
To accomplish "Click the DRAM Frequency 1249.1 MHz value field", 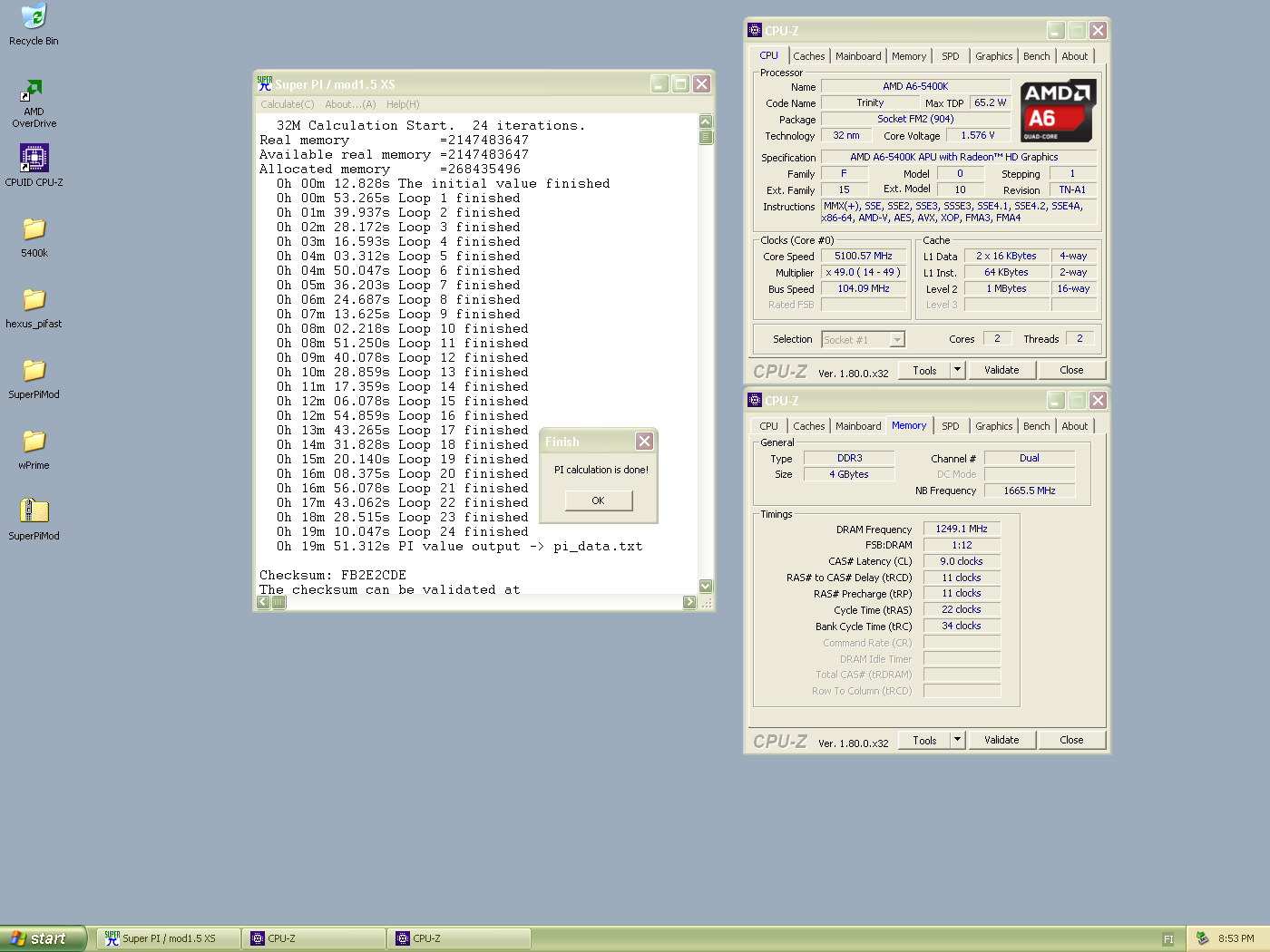I will [962, 529].
